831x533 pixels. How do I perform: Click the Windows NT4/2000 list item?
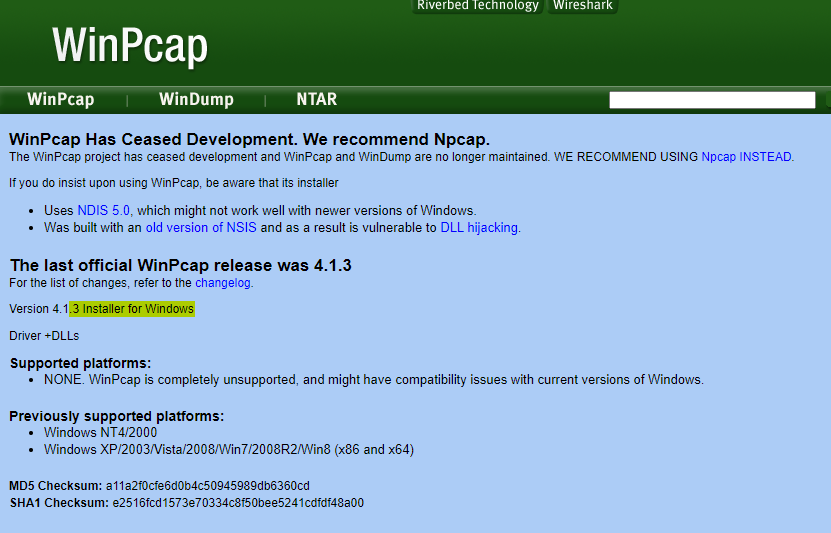[100, 433]
